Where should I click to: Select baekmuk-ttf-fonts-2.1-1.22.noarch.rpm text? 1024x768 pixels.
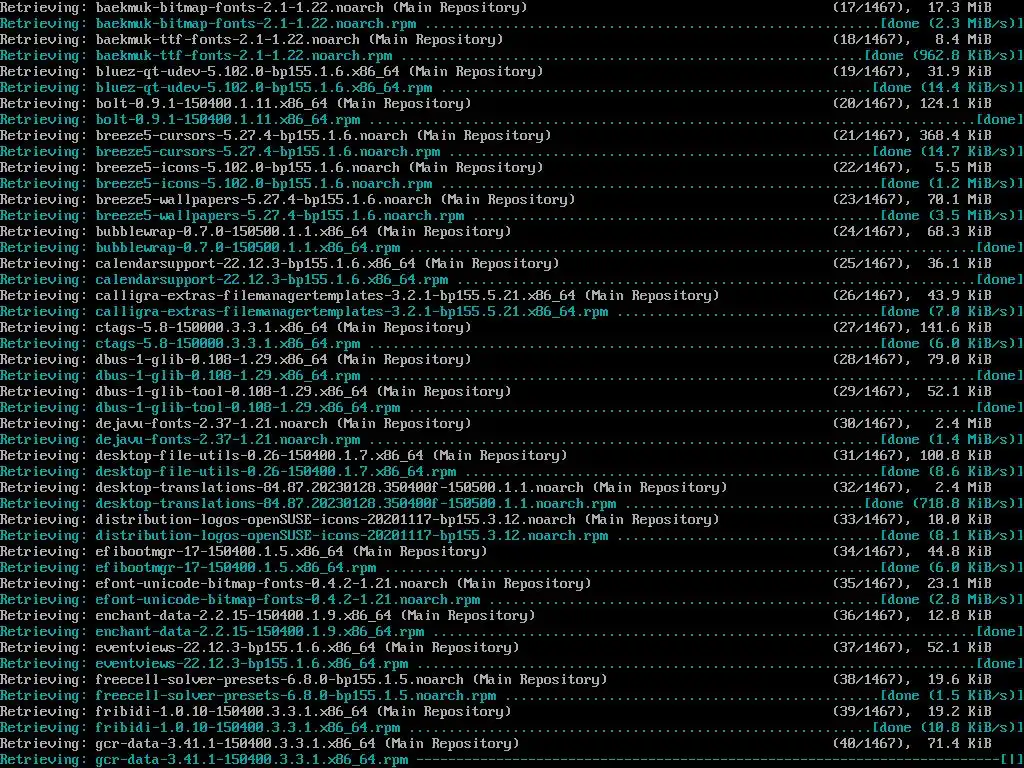[244, 56]
